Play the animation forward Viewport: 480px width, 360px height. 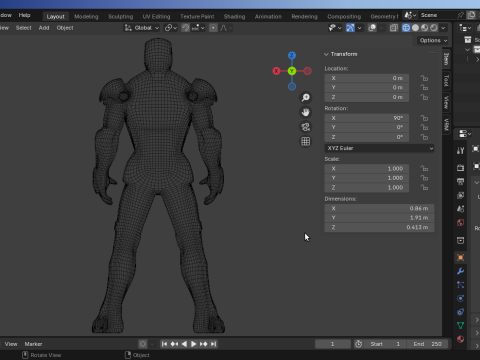click(x=193, y=344)
